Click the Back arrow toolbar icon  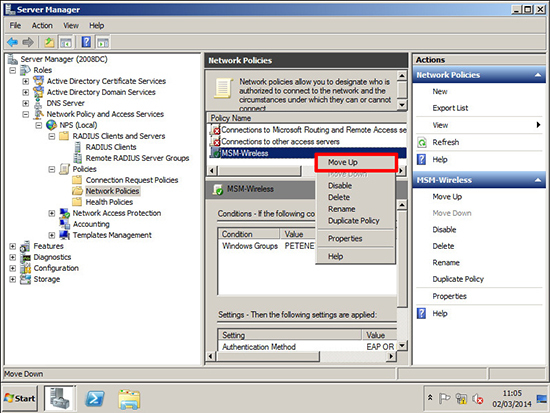click(12, 42)
